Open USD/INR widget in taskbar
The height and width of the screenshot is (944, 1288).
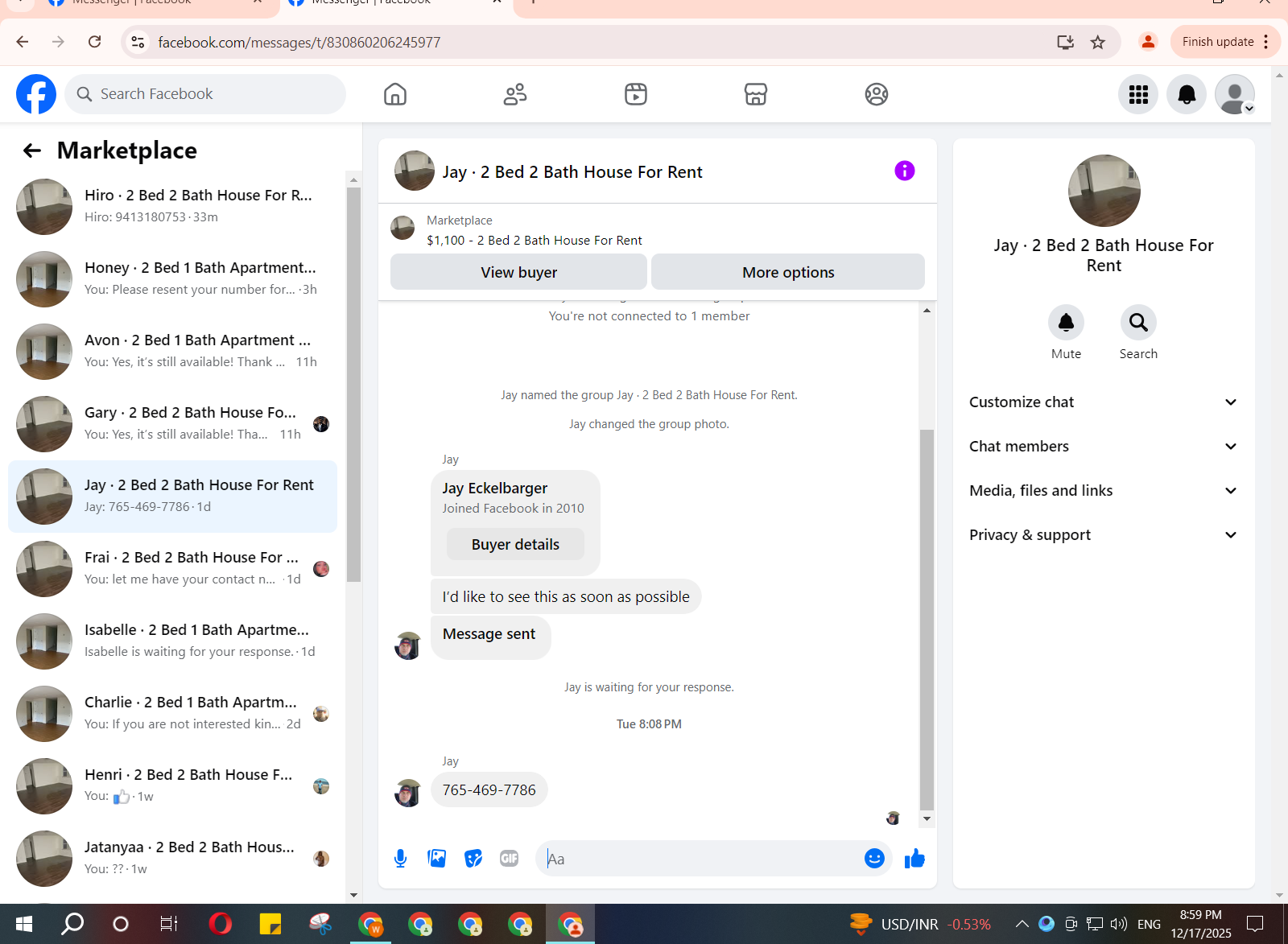[x=920, y=924]
